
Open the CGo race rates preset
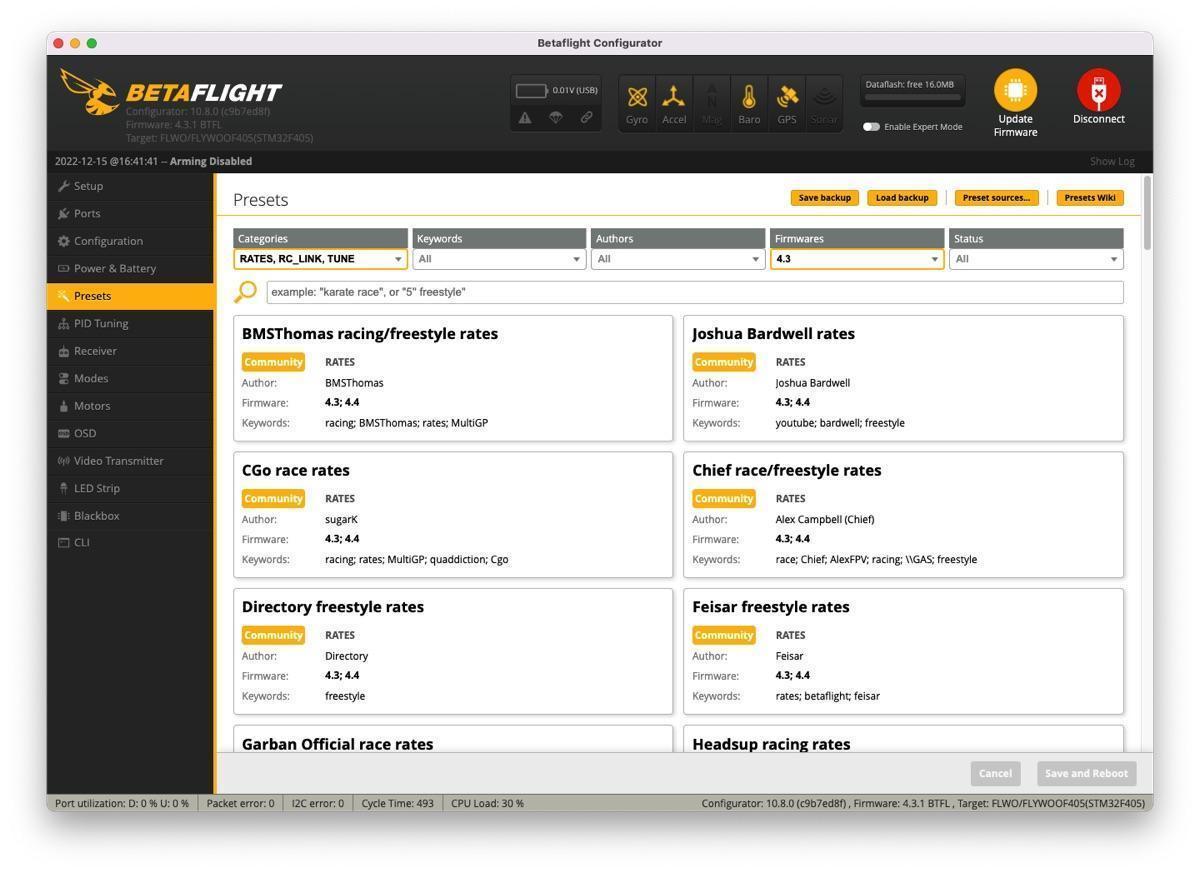pos(453,515)
